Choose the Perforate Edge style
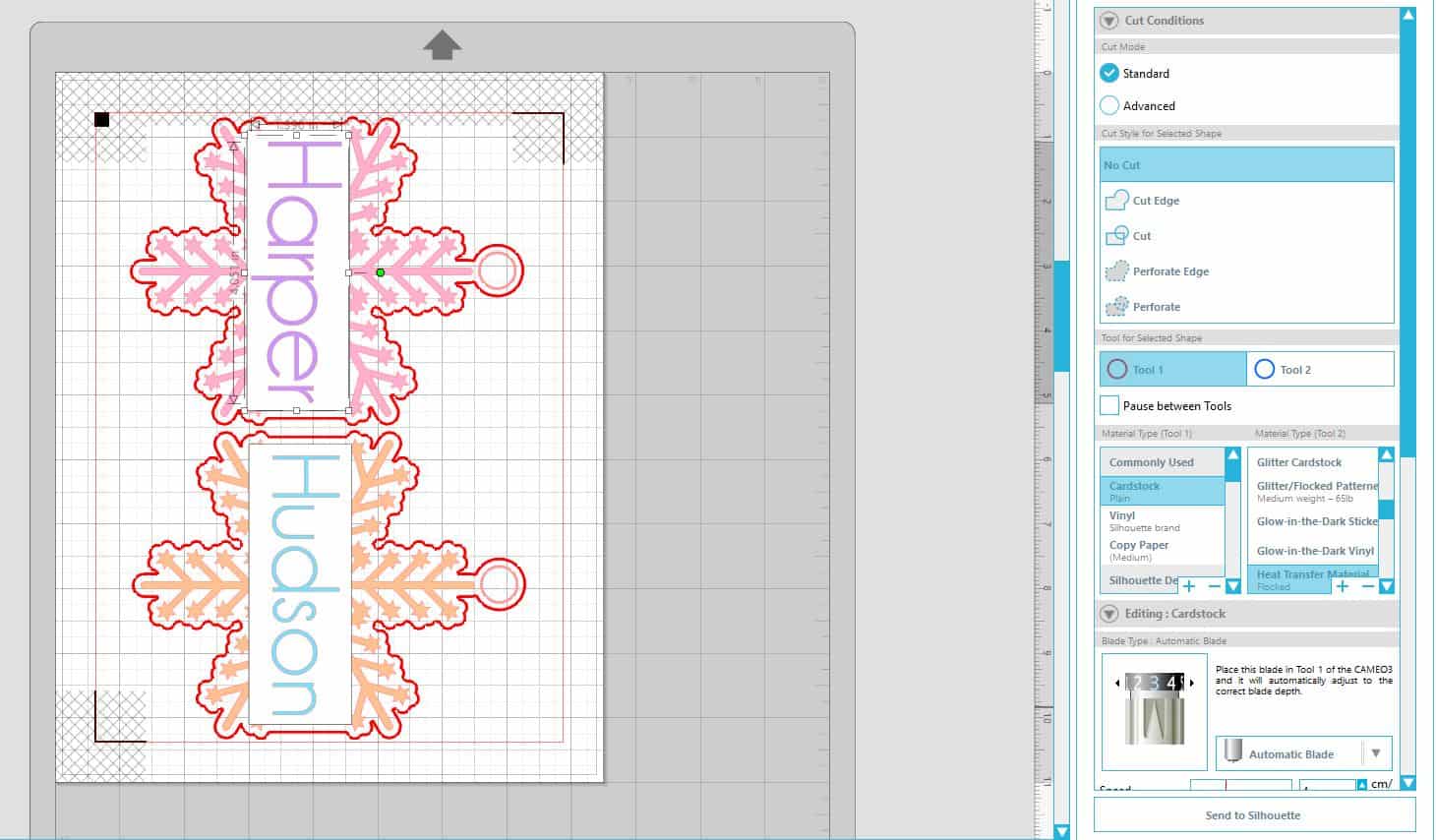Image resolution: width=1436 pixels, height=840 pixels. 1246,270
